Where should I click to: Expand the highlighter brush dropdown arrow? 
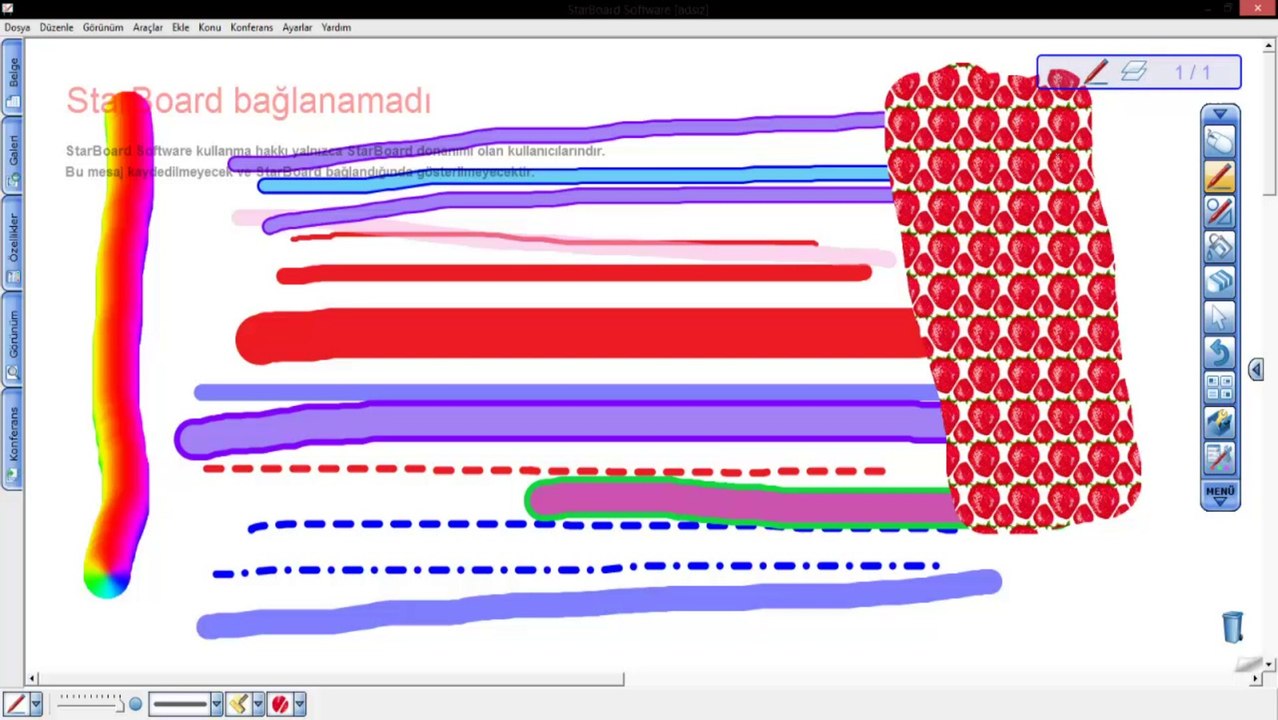coord(258,704)
